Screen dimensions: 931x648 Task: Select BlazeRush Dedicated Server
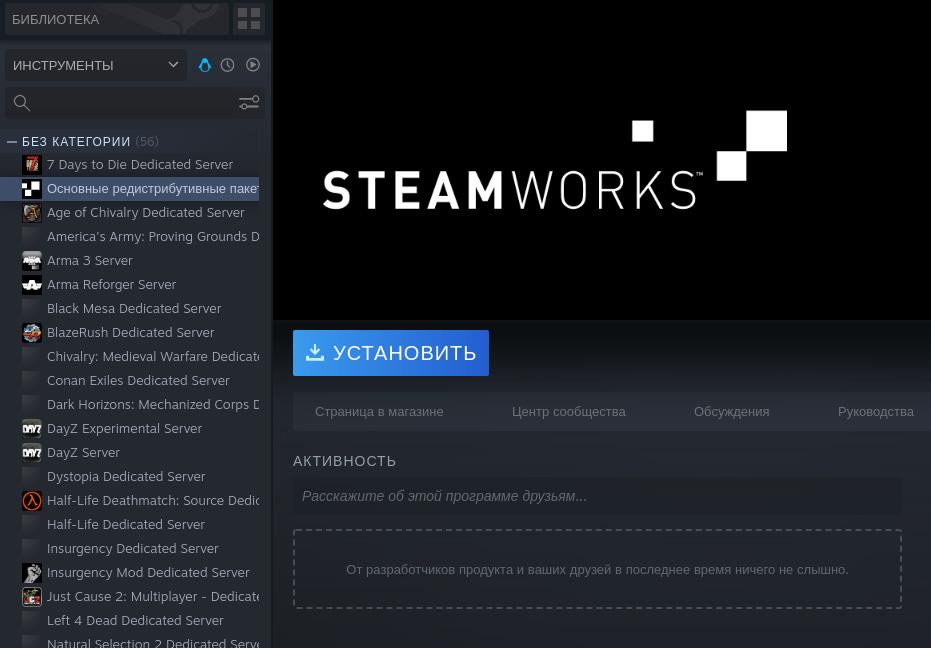(x=131, y=333)
